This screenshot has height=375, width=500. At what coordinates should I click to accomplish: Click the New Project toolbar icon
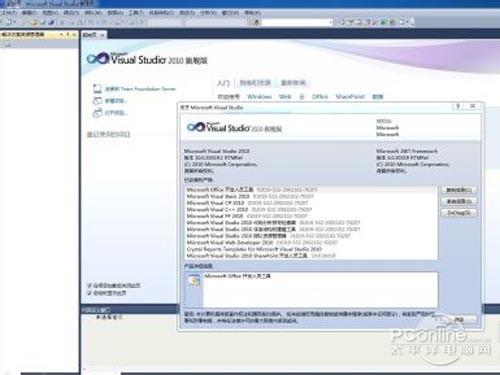tap(9, 22)
